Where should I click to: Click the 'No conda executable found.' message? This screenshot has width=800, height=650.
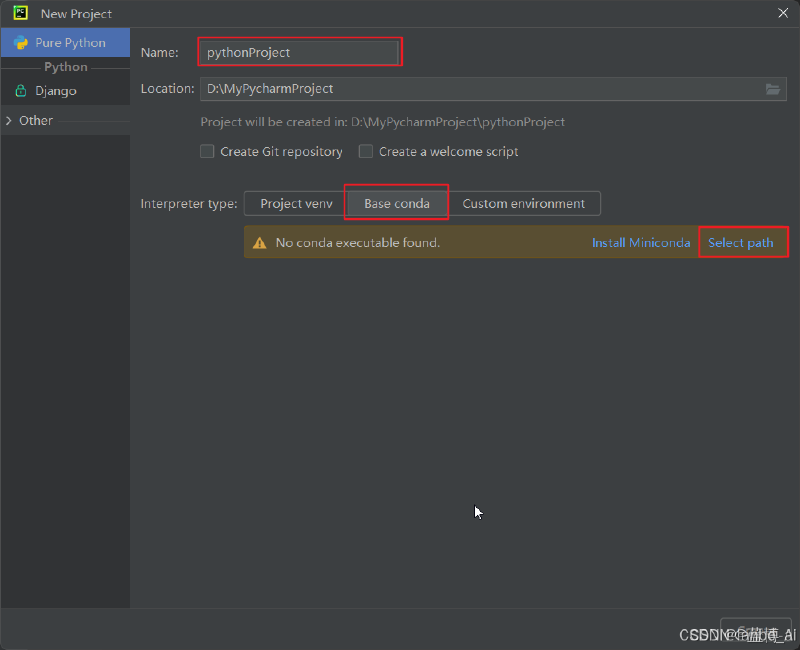[x=358, y=243]
